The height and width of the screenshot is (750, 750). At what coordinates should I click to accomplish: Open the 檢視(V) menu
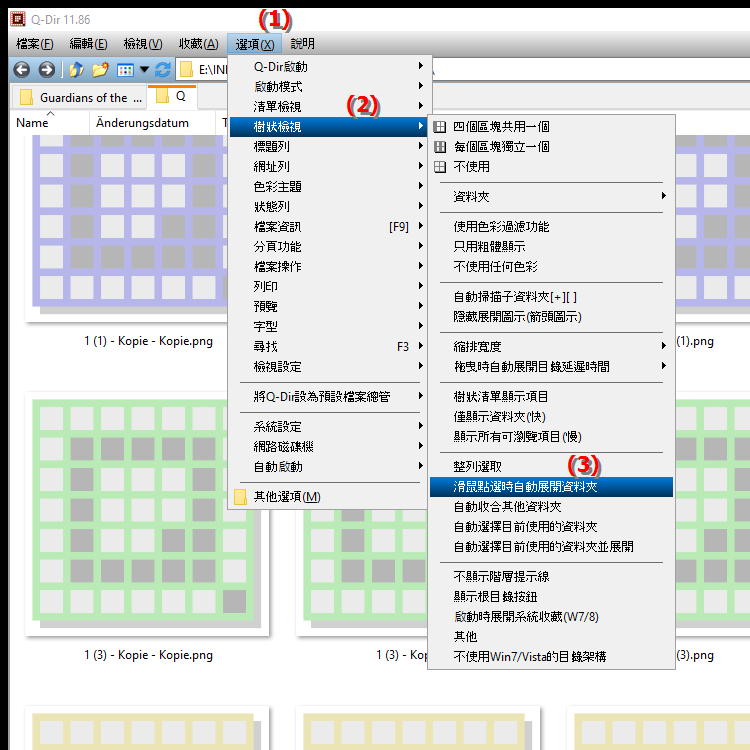pos(143,44)
